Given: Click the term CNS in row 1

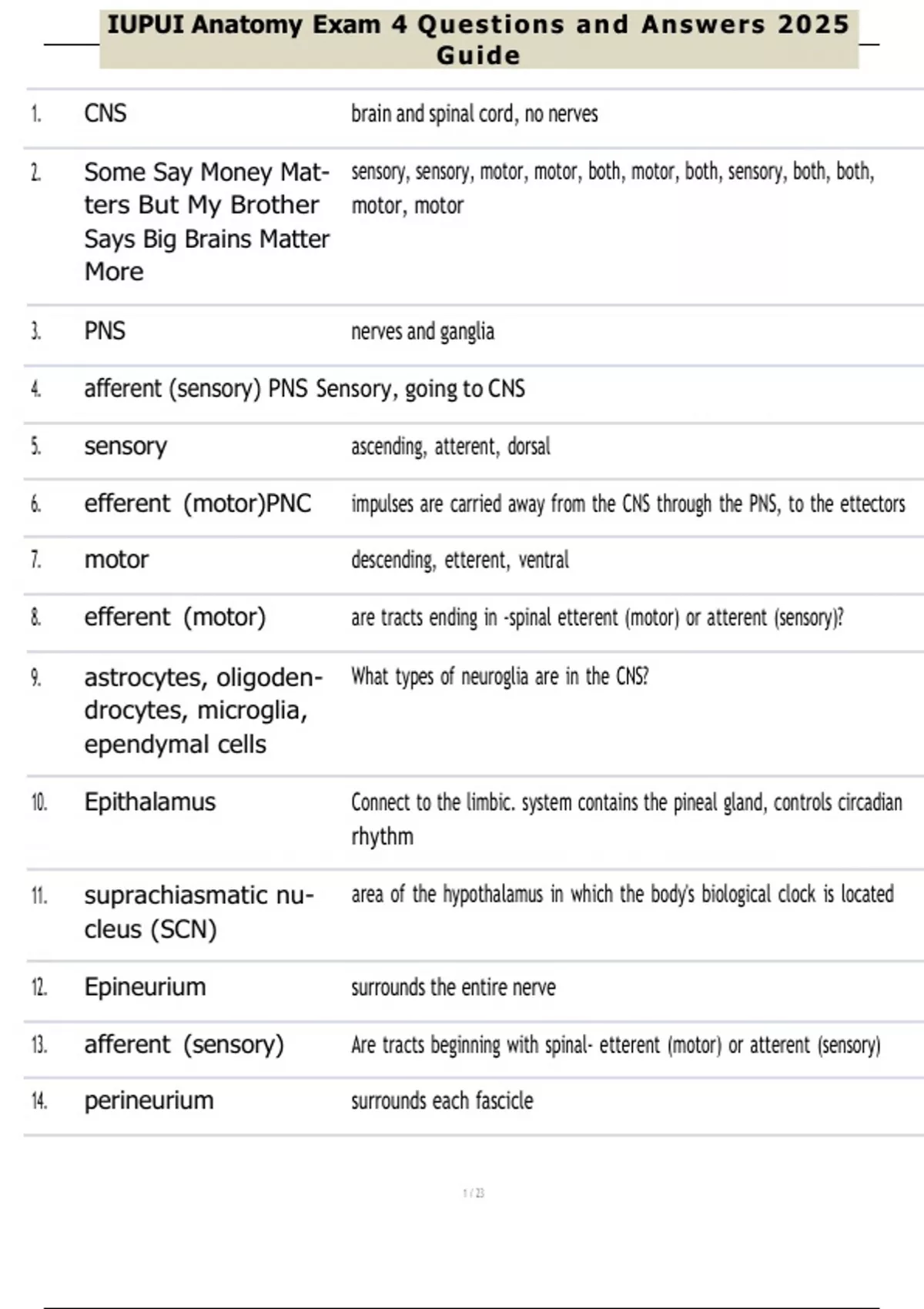Looking at the screenshot, I should pyautogui.click(x=105, y=114).
